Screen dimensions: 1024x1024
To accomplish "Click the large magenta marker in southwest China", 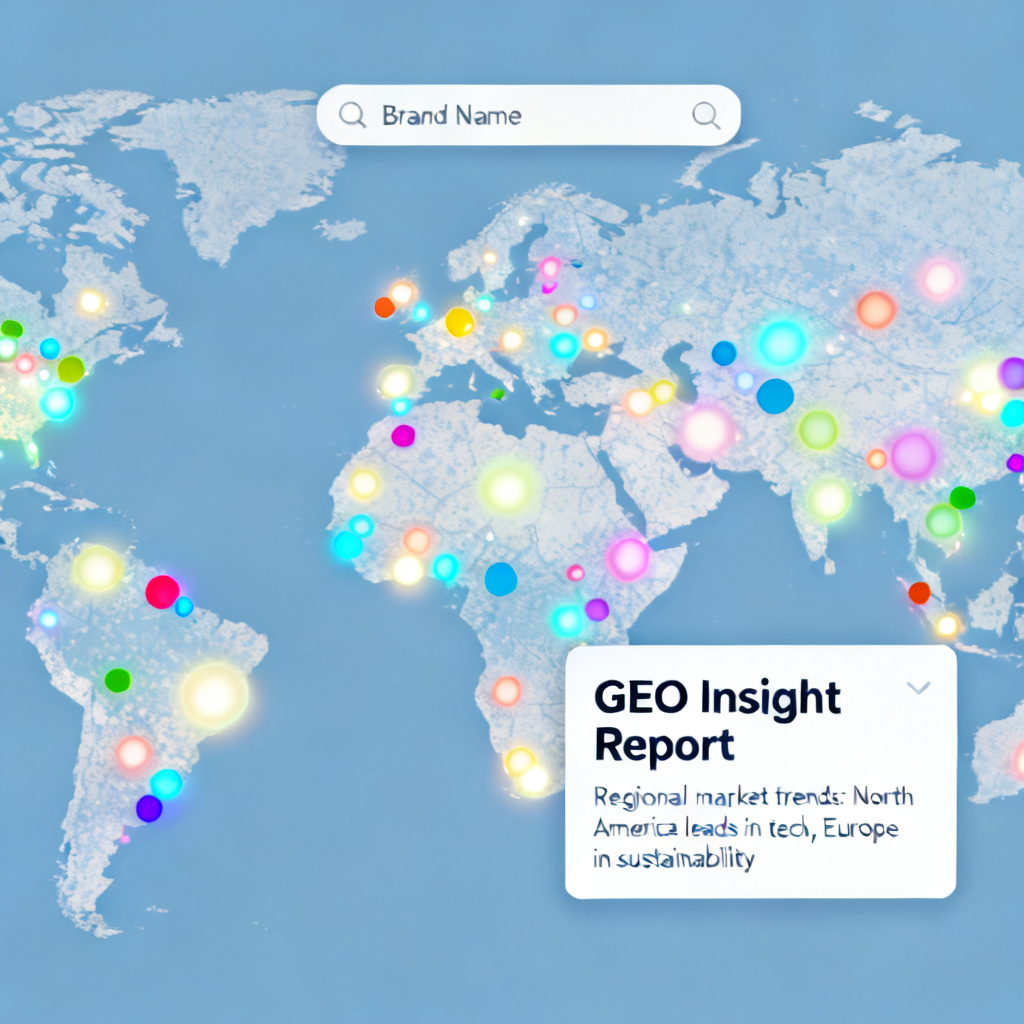I will coord(913,456).
